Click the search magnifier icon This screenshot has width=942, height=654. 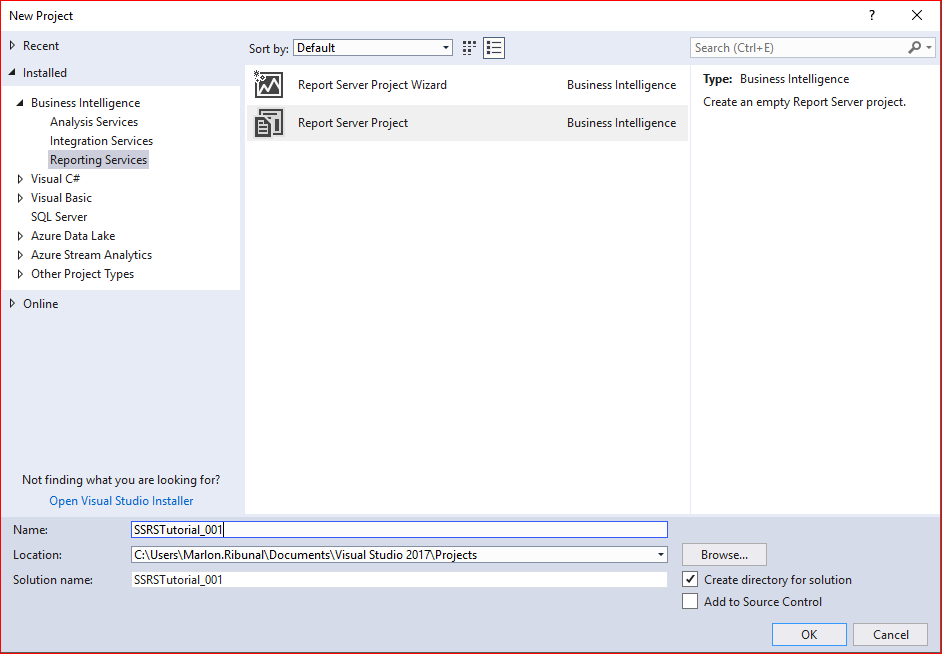point(914,47)
